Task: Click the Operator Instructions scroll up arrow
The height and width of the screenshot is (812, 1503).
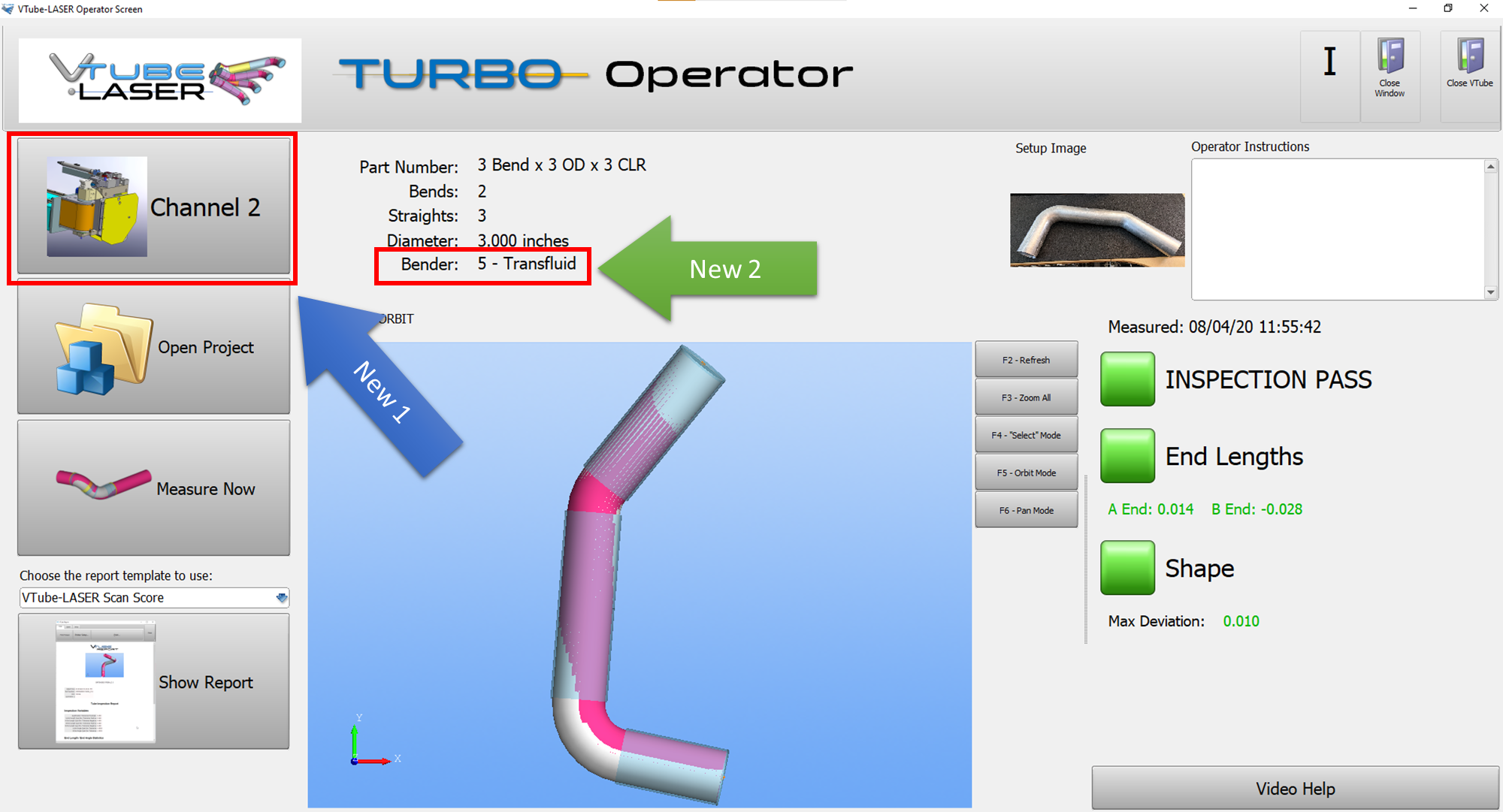Action: [x=1491, y=167]
